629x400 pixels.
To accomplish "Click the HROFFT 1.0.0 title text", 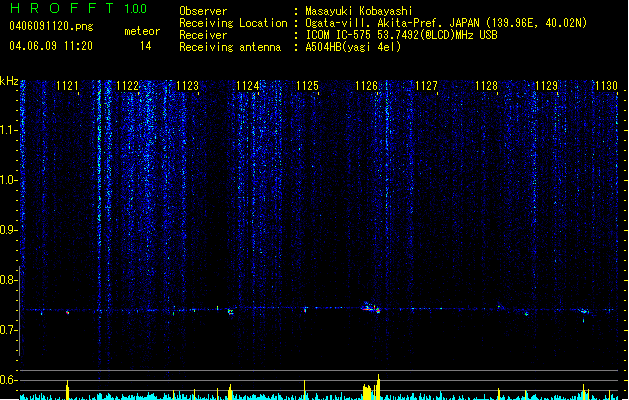I will (78, 8).
